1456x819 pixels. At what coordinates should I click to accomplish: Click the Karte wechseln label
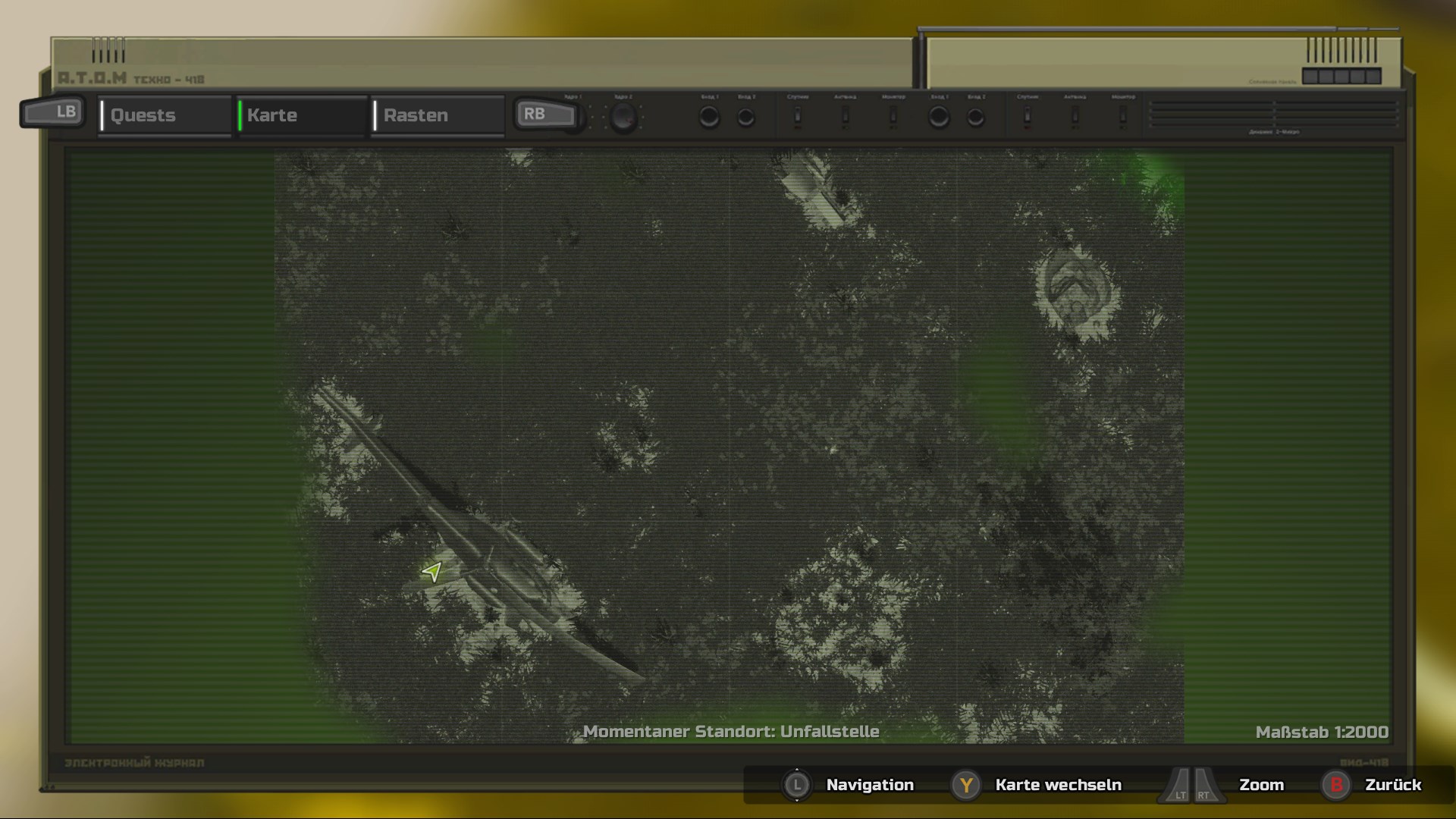coord(1058,785)
